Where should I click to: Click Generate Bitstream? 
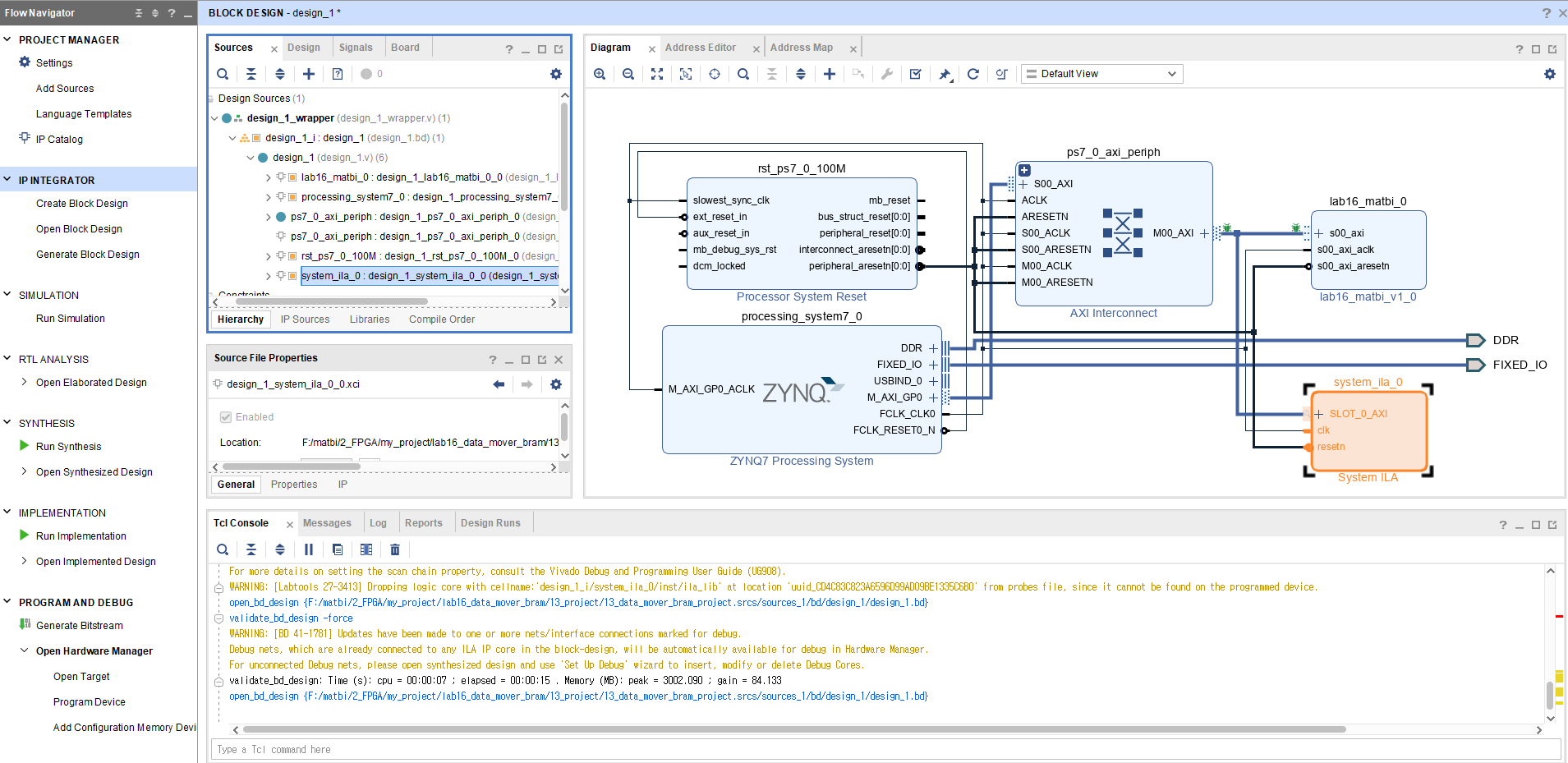coord(79,626)
